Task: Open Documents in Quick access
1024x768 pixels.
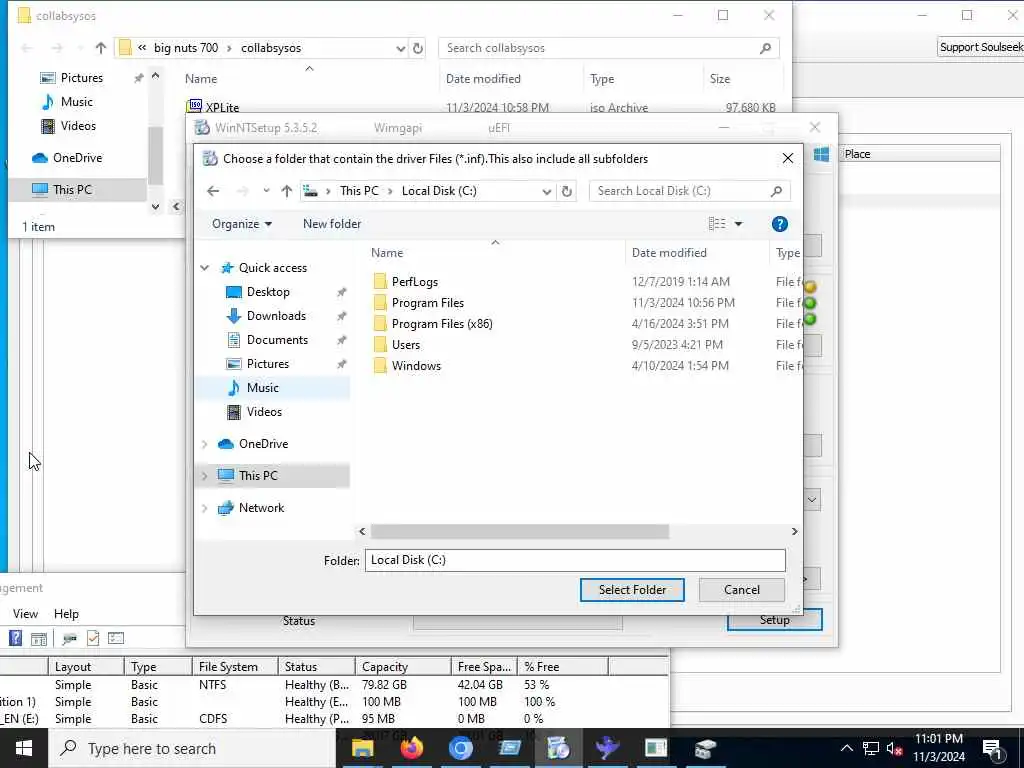Action: [277, 340]
